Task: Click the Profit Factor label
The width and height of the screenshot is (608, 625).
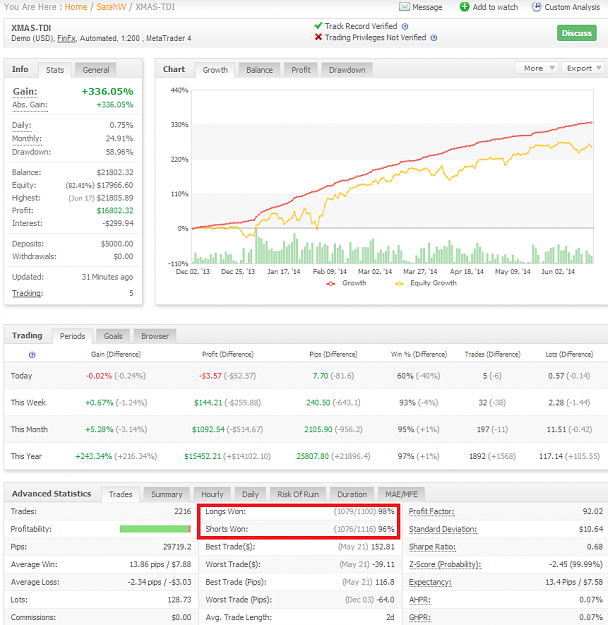Action: [431, 511]
